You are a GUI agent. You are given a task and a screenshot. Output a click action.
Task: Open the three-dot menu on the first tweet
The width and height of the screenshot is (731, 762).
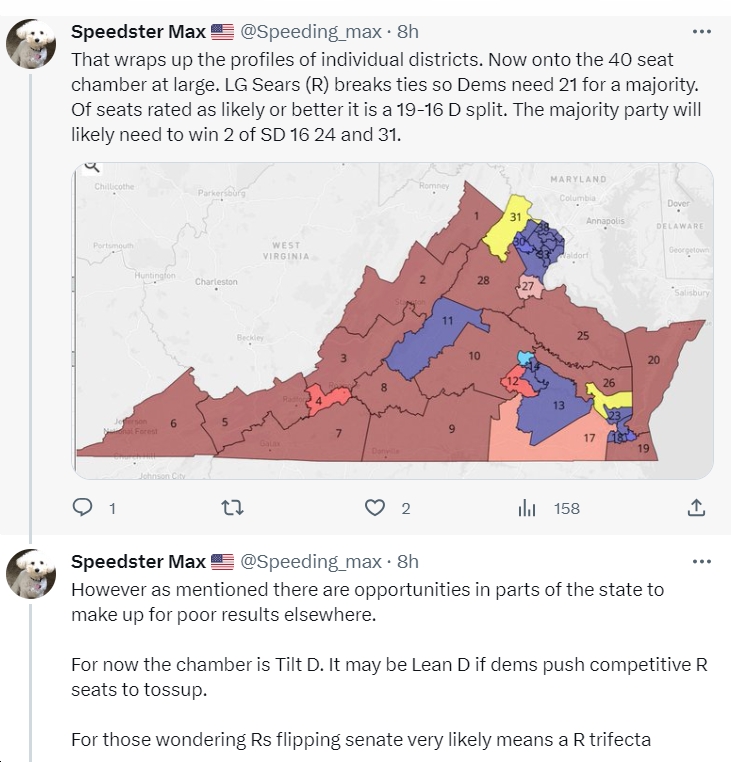pos(701,32)
